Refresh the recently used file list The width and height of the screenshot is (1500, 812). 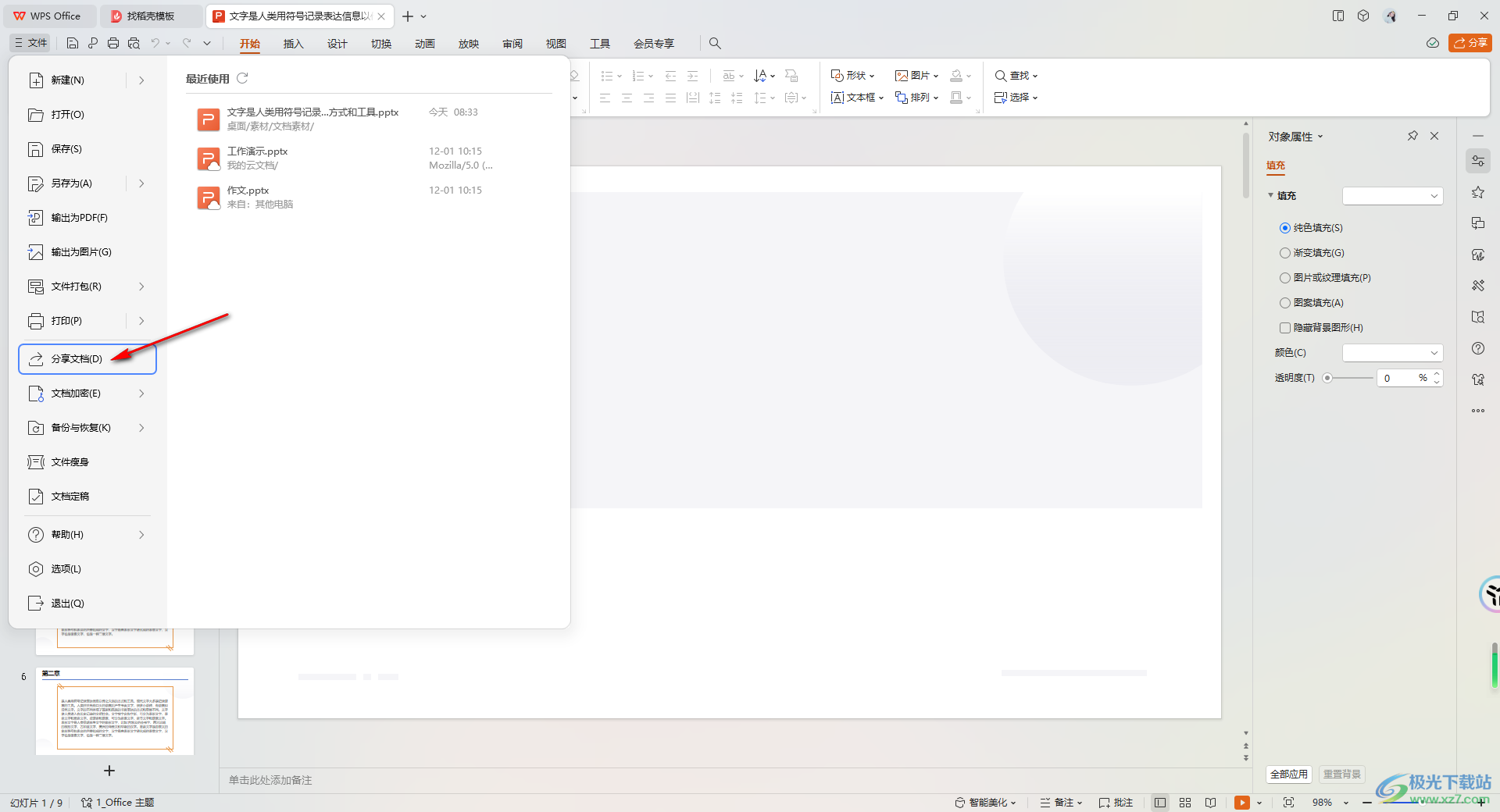coord(242,78)
